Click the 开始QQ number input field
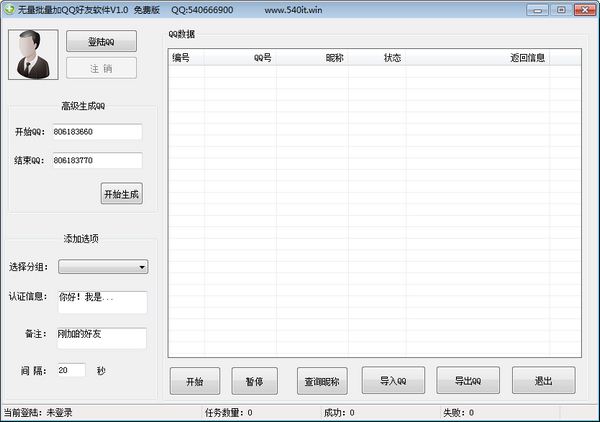 click(x=97, y=132)
